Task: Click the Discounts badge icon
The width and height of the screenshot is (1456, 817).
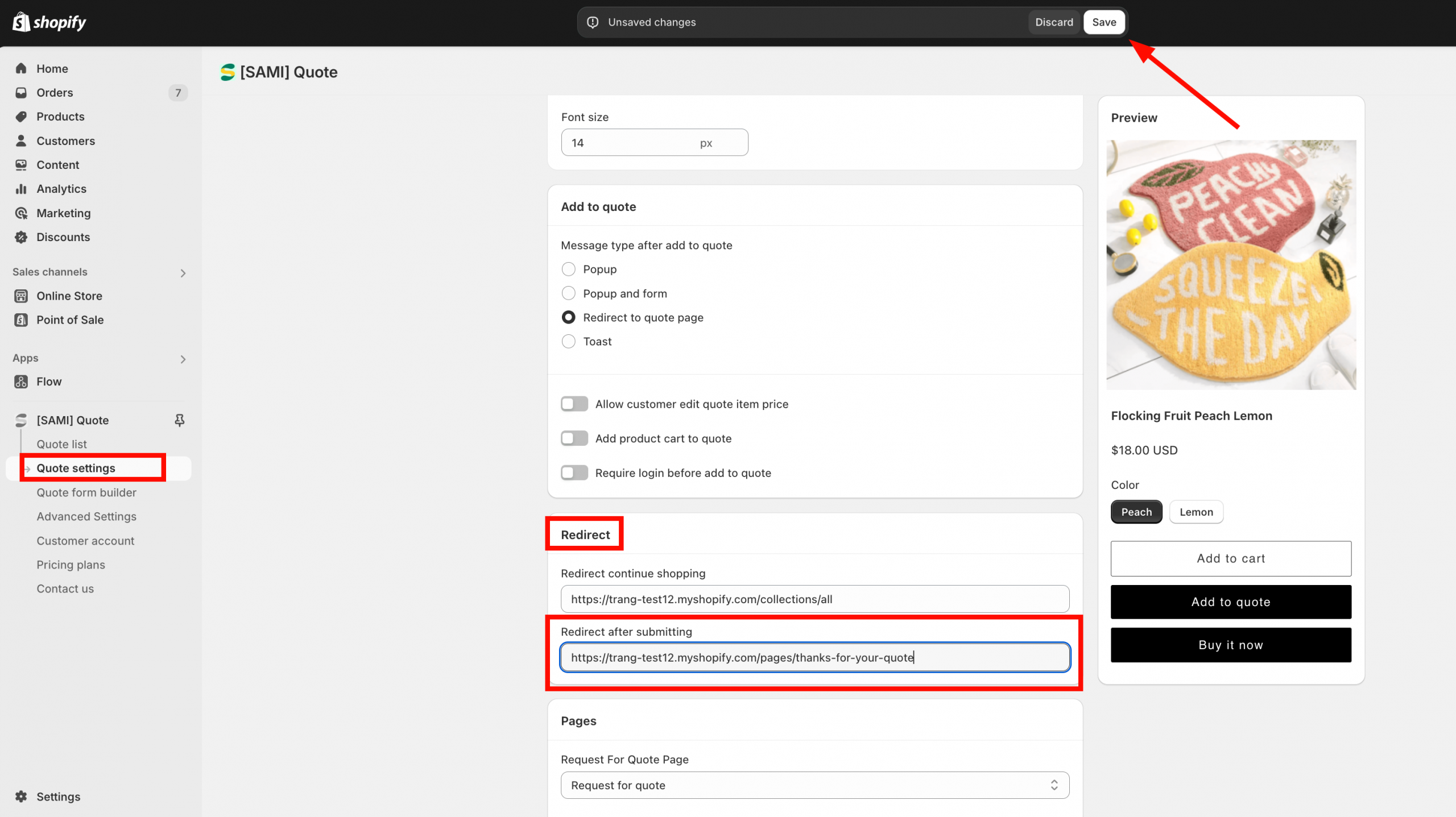Action: point(21,237)
